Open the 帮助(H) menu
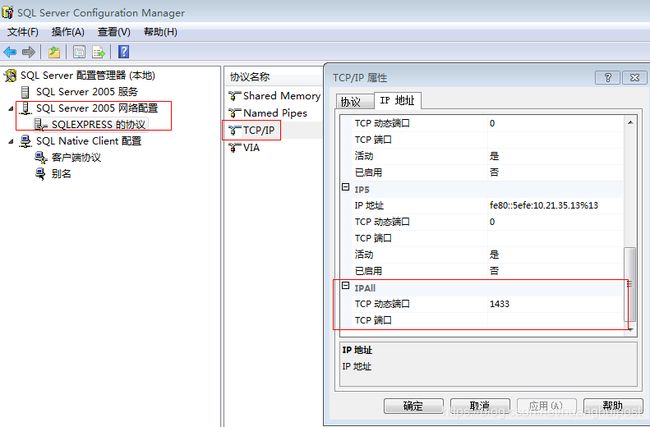The image size is (650, 427). click(x=160, y=32)
